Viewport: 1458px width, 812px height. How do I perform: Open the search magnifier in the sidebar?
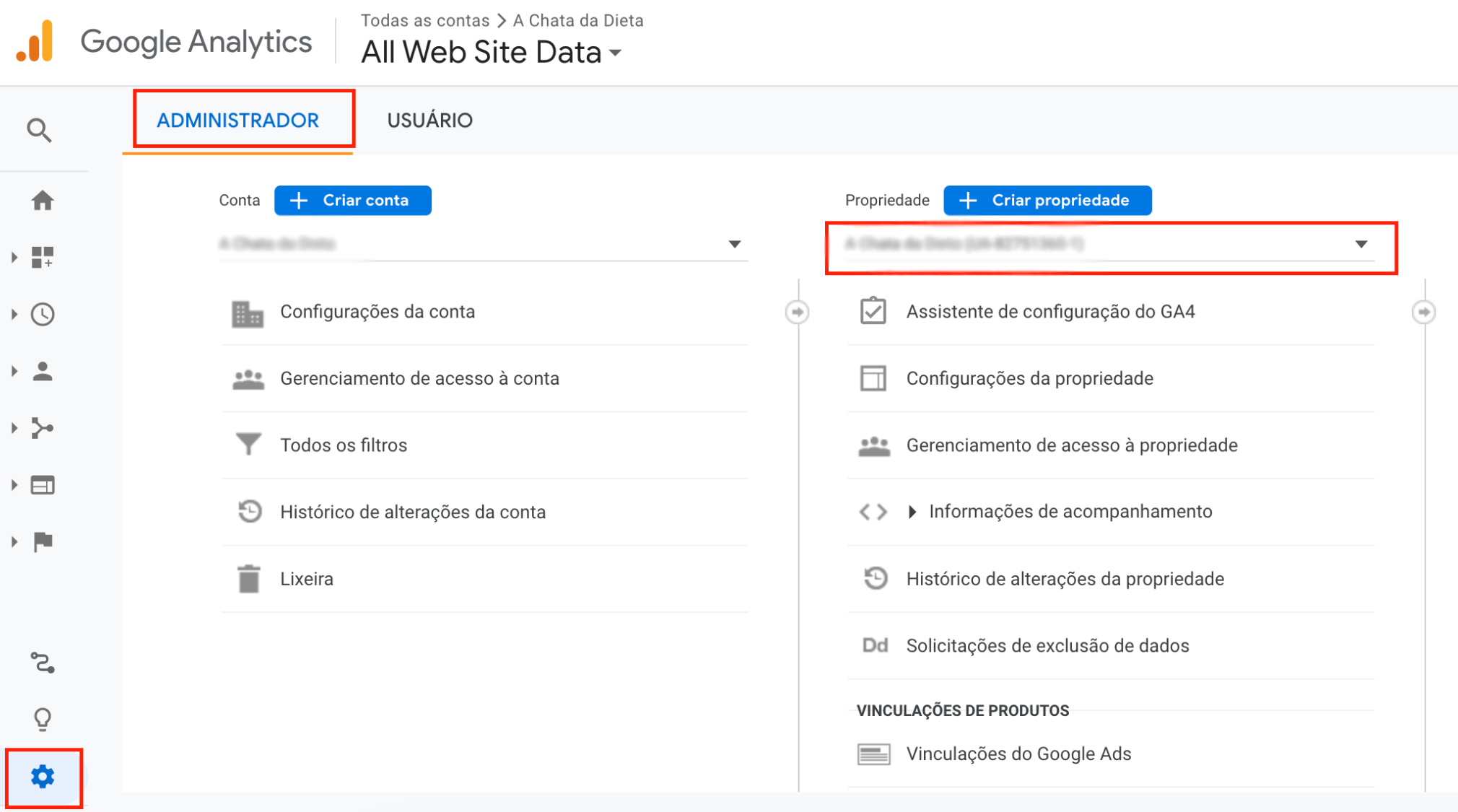click(40, 130)
